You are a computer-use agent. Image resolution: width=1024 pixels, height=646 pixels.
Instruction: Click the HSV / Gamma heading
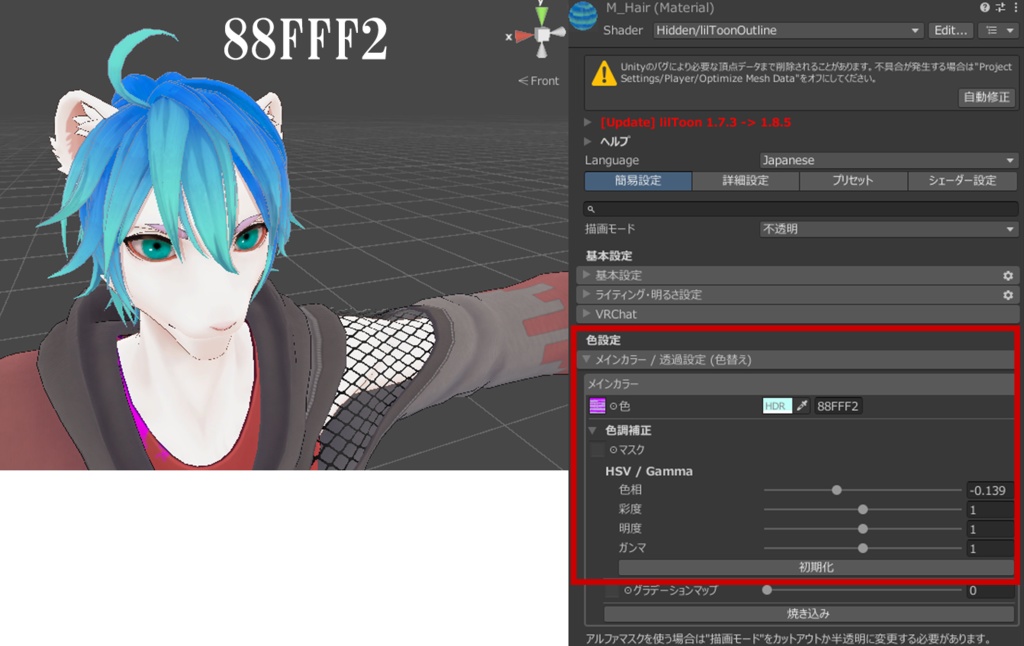coord(648,471)
